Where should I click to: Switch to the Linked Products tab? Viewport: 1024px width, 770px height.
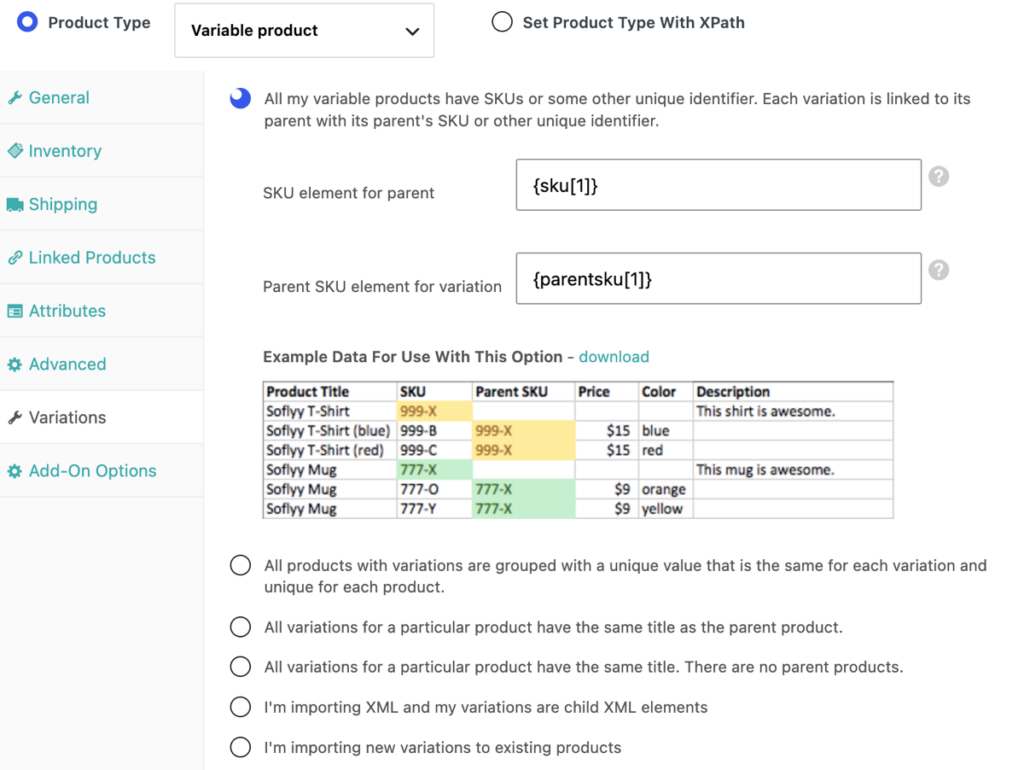pos(101,257)
